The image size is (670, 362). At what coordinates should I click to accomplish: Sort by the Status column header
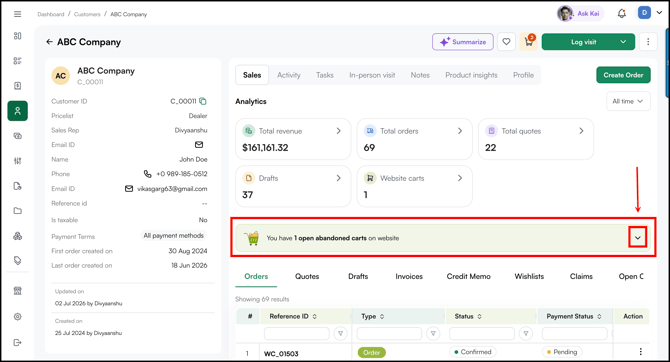point(468,316)
